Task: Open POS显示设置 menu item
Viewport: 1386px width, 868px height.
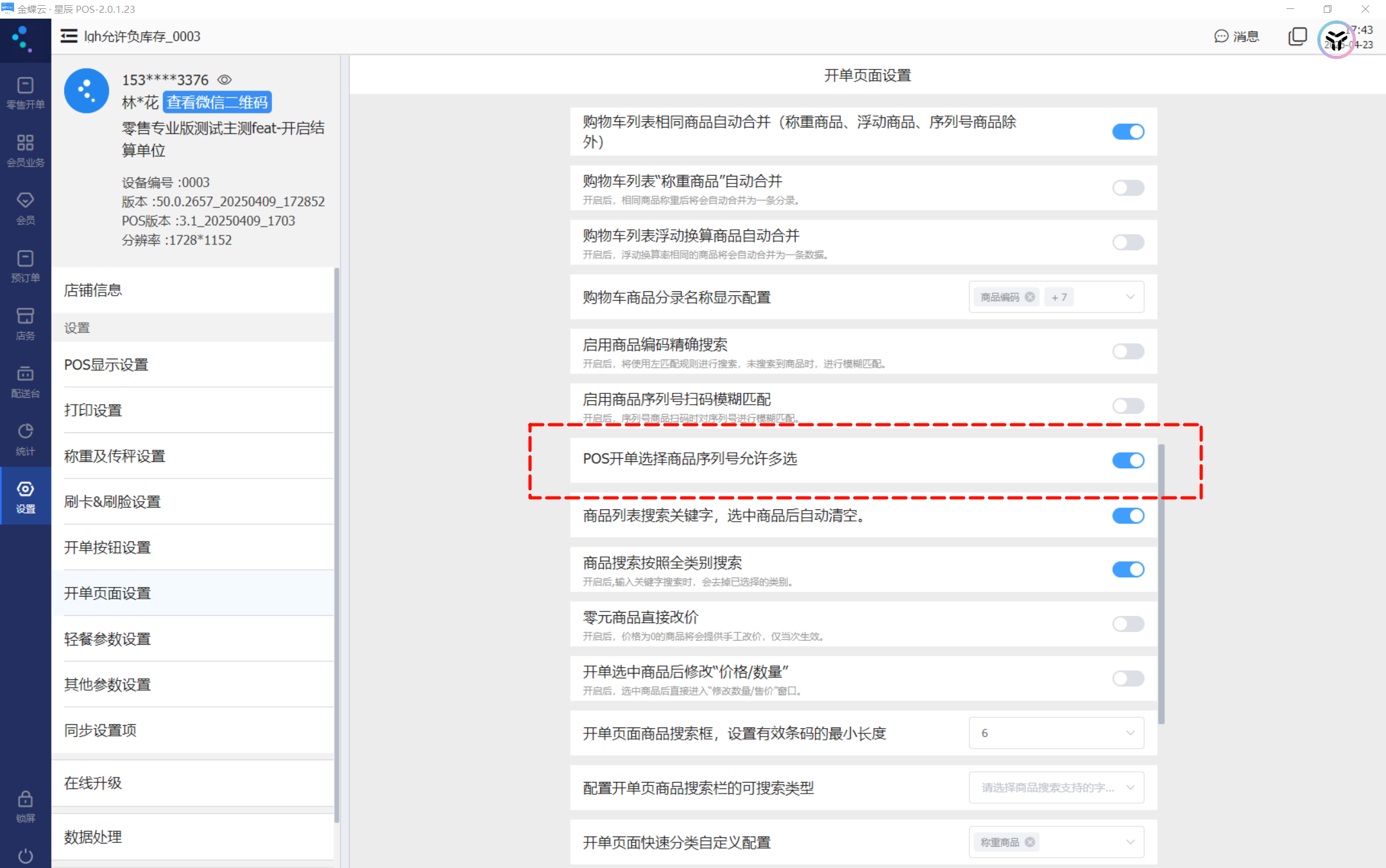Action: pos(193,364)
